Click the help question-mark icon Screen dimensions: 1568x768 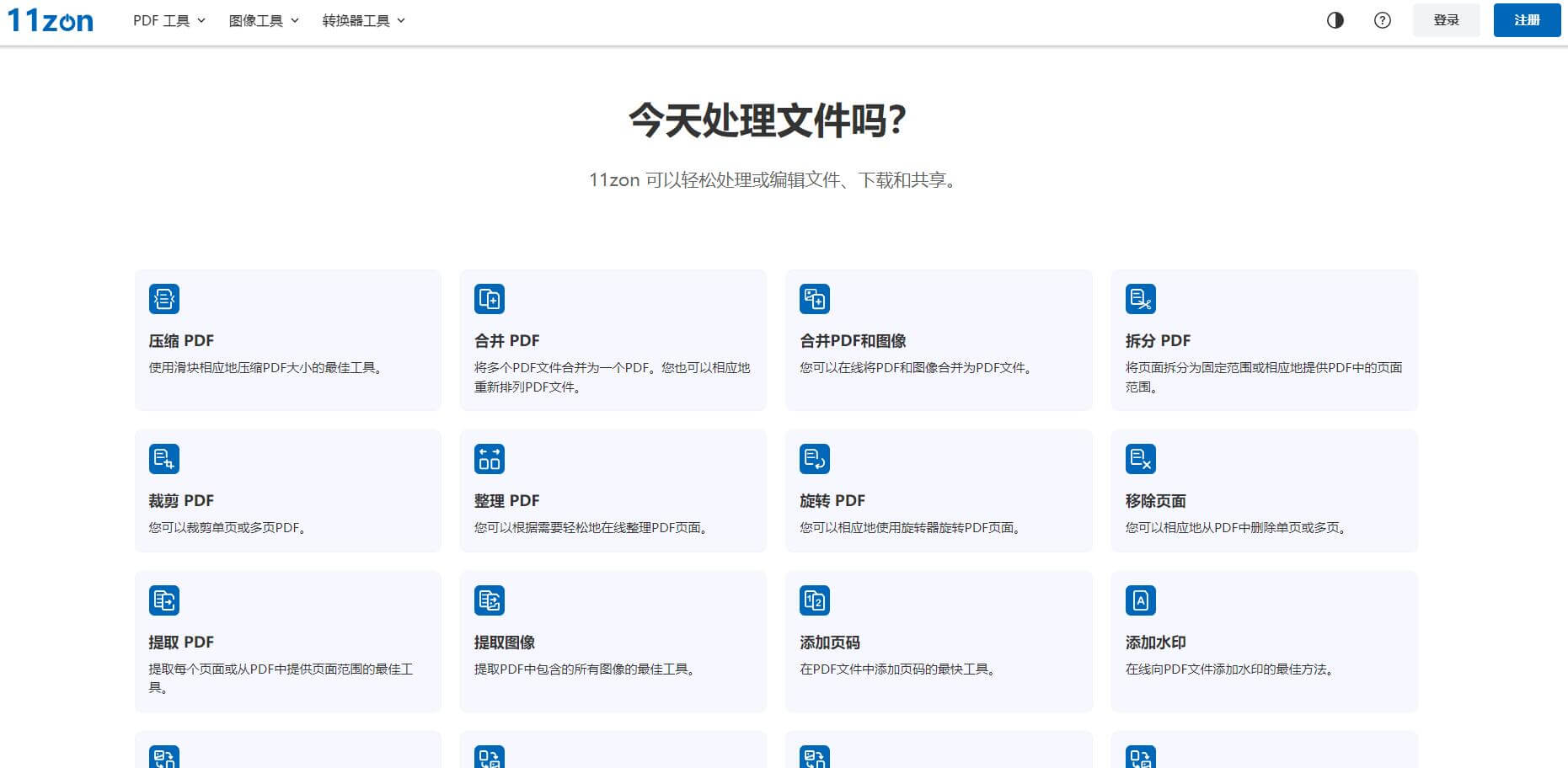[1382, 20]
